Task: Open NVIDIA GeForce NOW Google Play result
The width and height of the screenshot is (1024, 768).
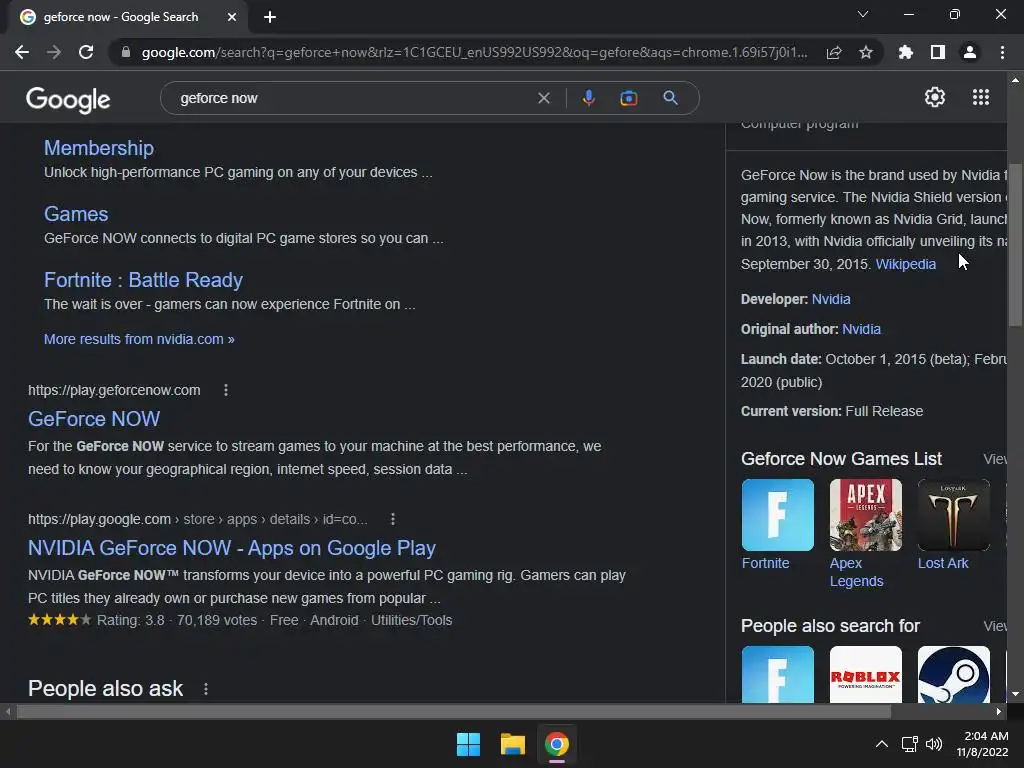Action: click(232, 548)
